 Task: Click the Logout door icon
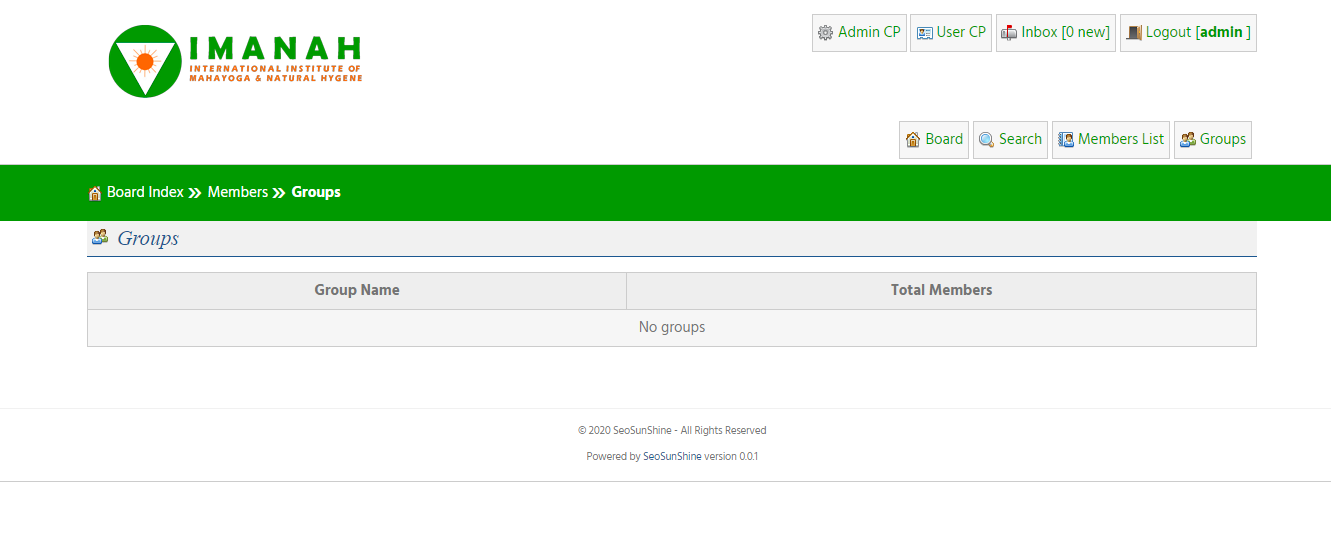coord(1134,33)
